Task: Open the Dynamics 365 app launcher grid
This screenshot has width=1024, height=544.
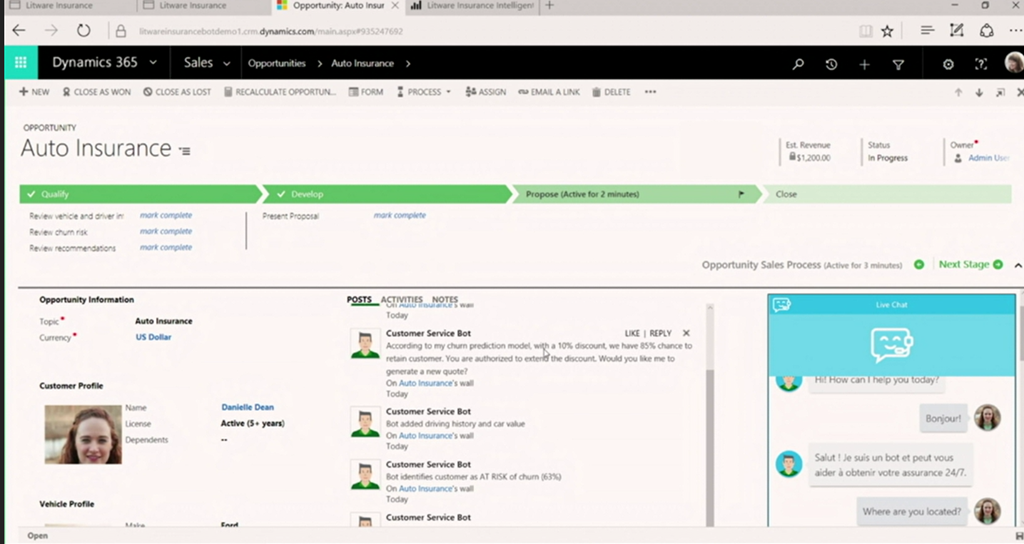Action: coord(20,63)
